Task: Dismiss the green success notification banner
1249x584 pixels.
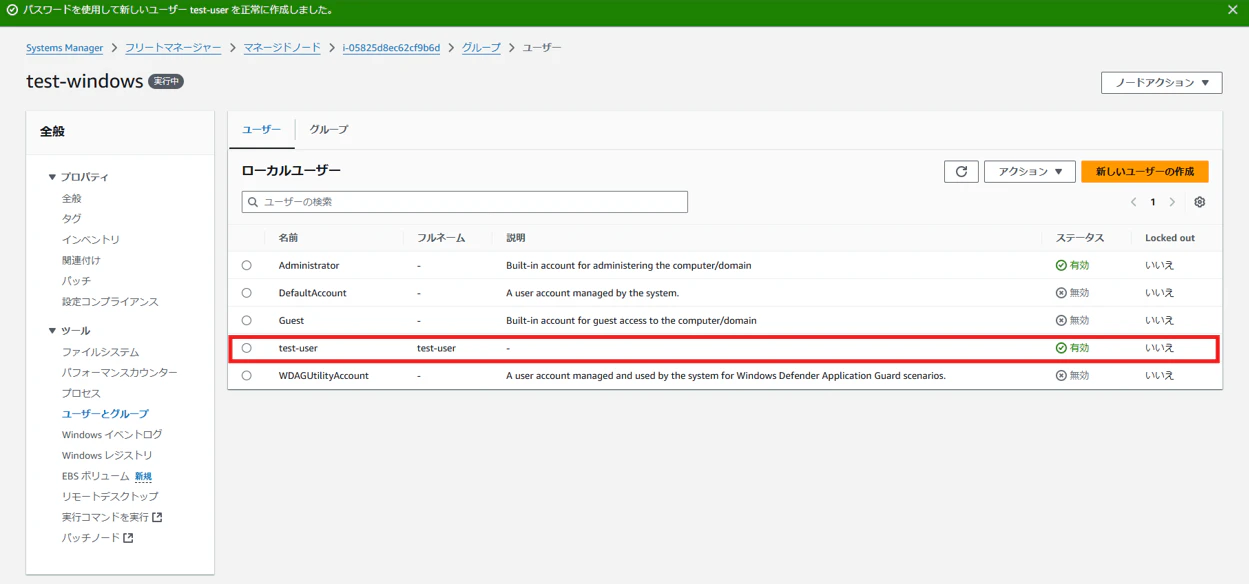Action: point(1232,10)
